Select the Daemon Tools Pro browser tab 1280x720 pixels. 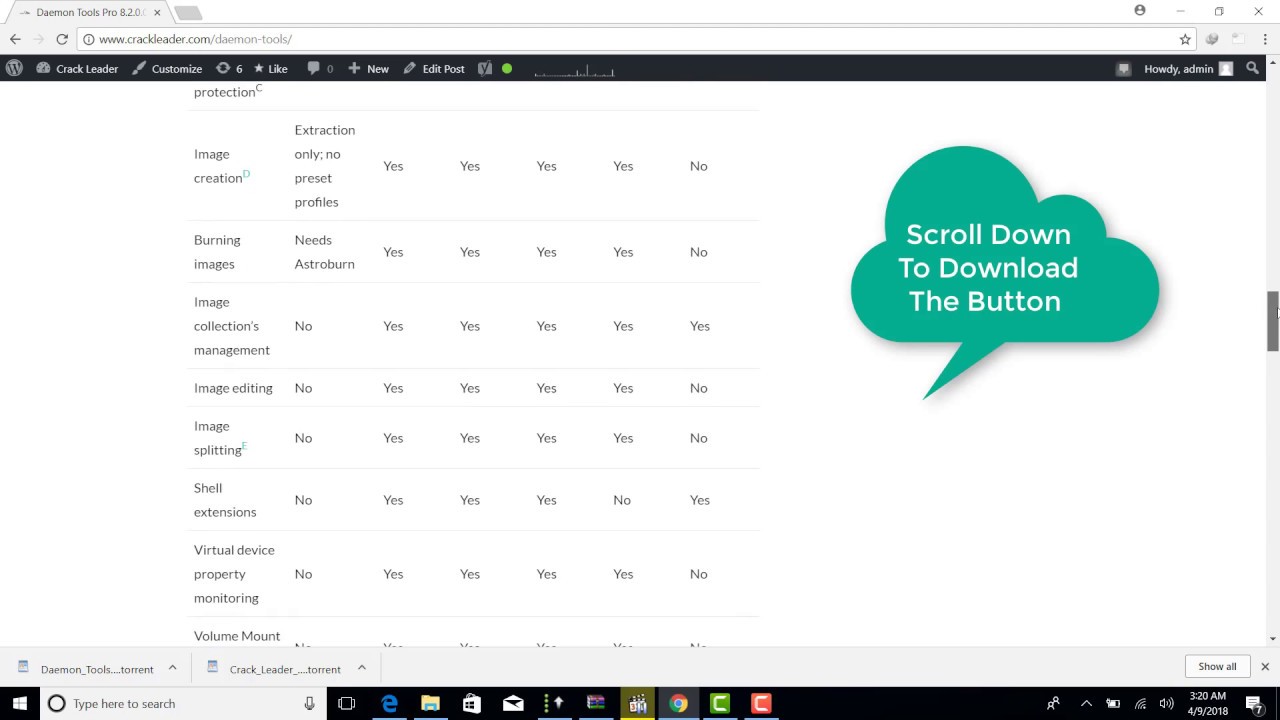pos(90,12)
